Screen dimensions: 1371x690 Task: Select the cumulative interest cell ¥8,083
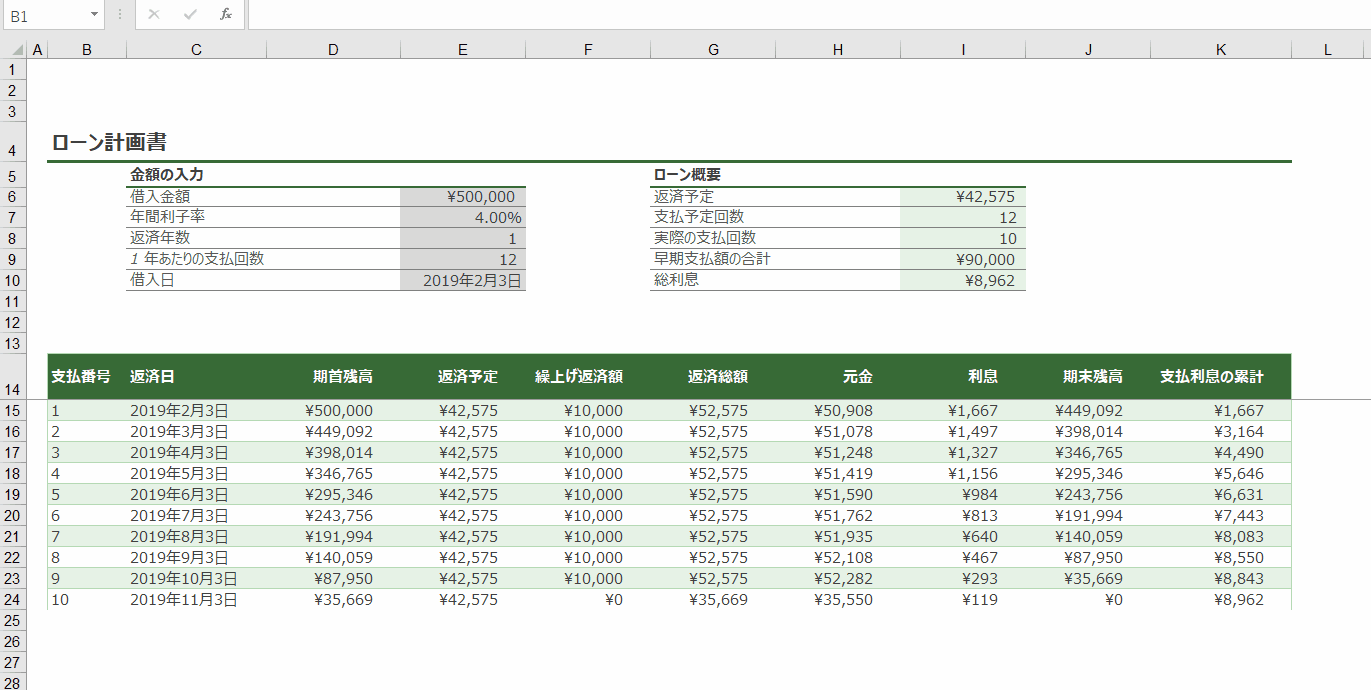(1221, 537)
